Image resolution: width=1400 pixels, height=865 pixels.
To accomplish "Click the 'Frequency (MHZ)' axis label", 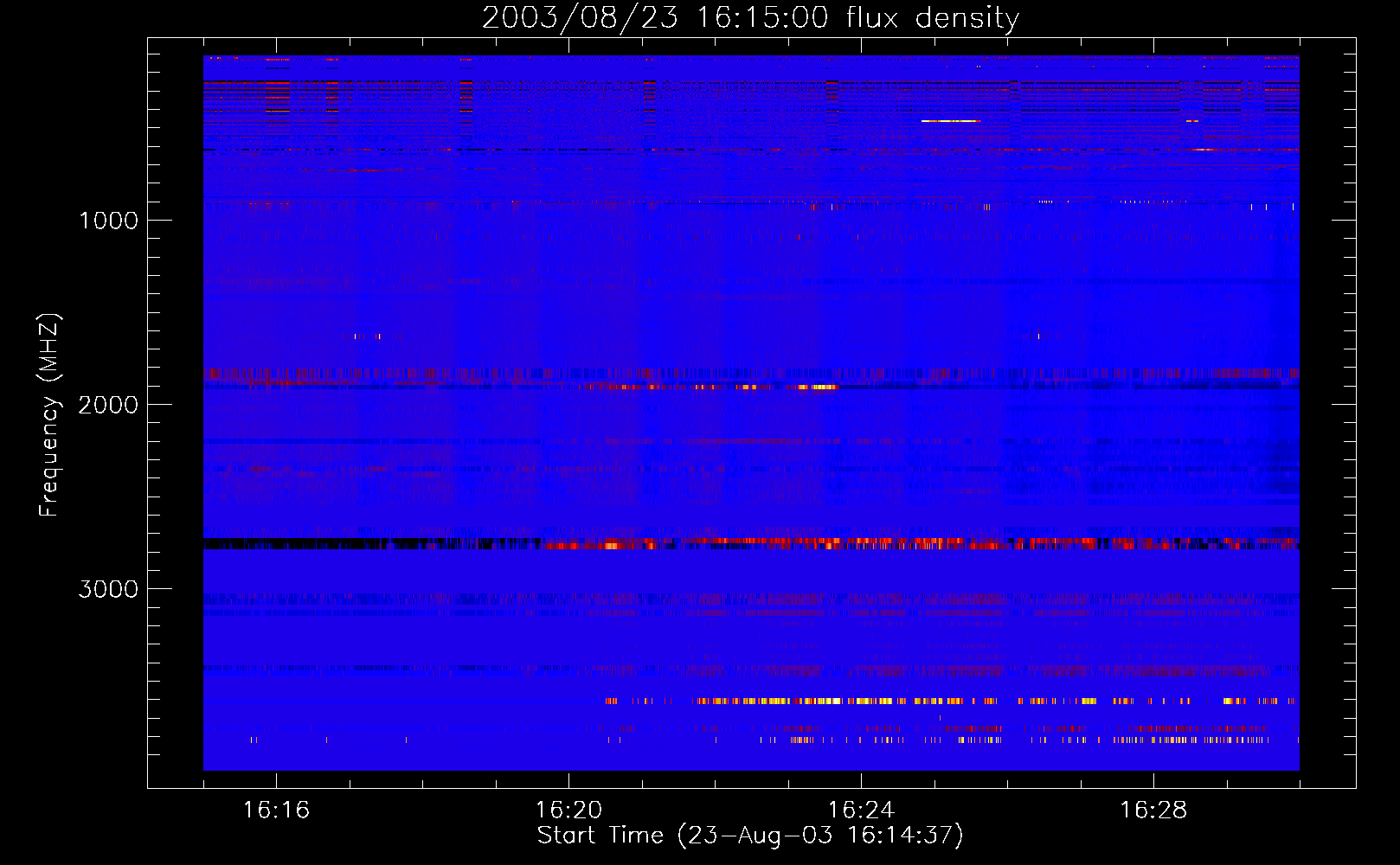I will point(49,415).
